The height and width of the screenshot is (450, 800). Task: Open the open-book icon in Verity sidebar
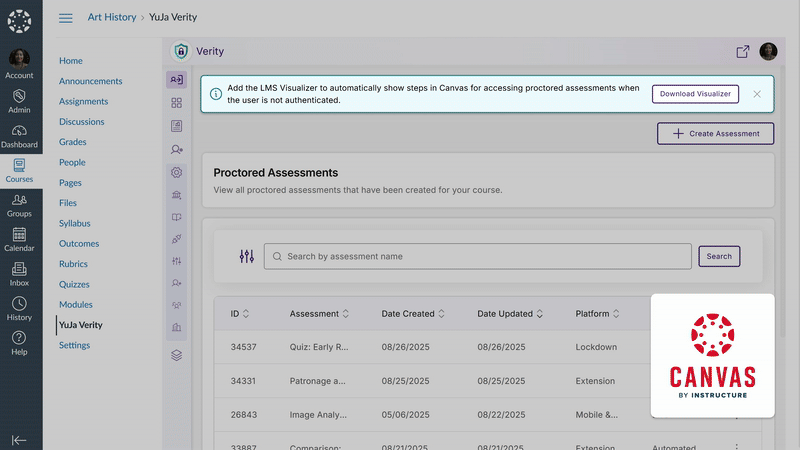(x=177, y=217)
